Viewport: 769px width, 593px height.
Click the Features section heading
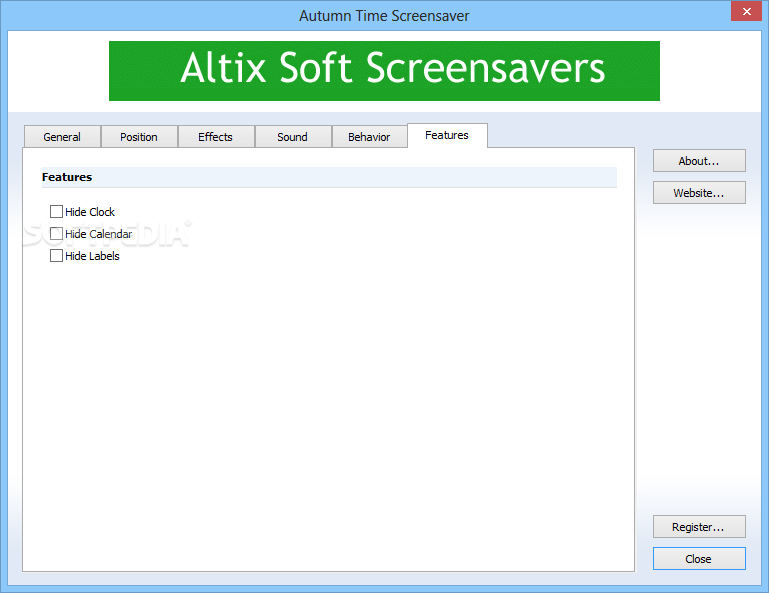click(67, 177)
